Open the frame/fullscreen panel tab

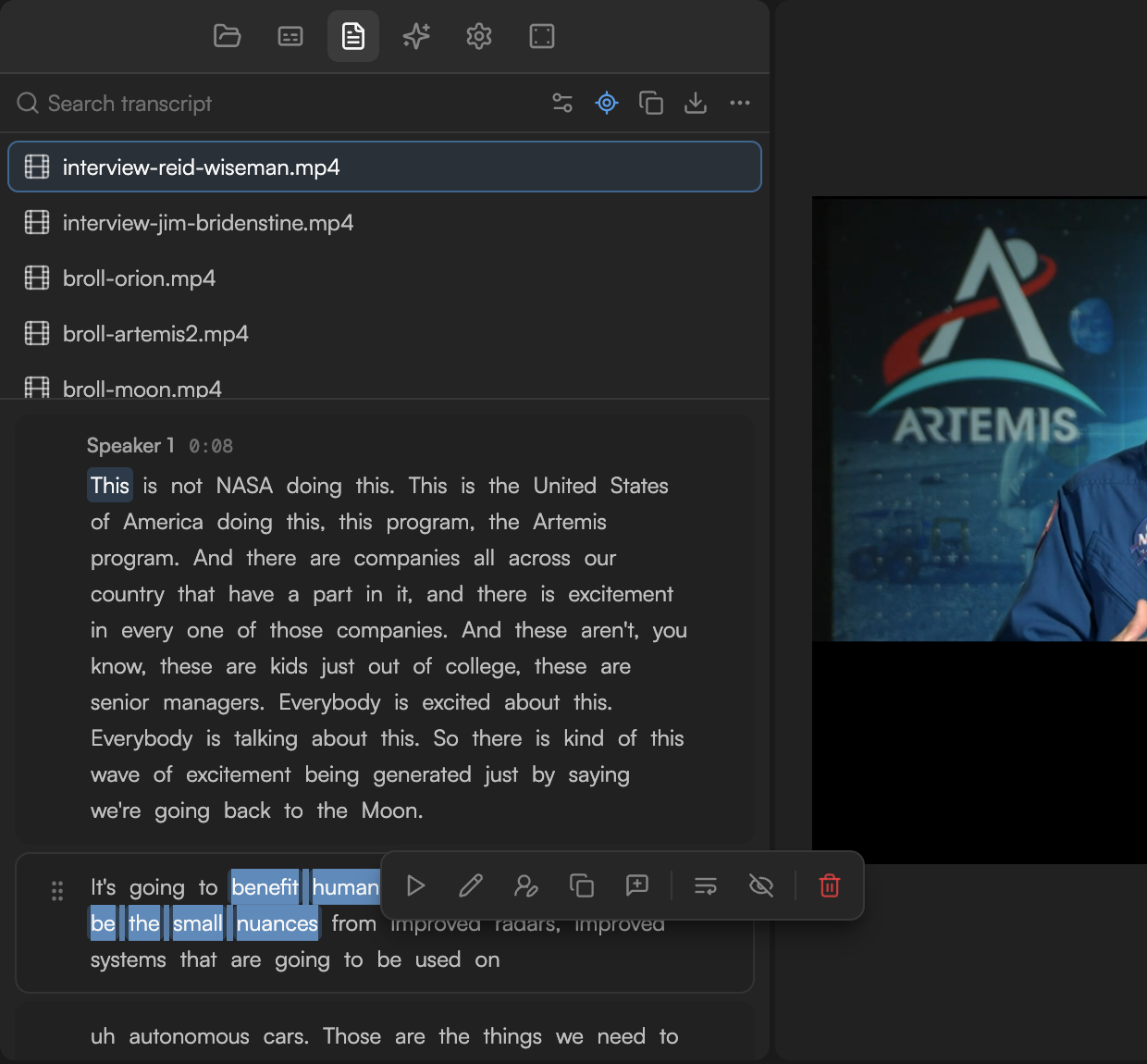542,36
